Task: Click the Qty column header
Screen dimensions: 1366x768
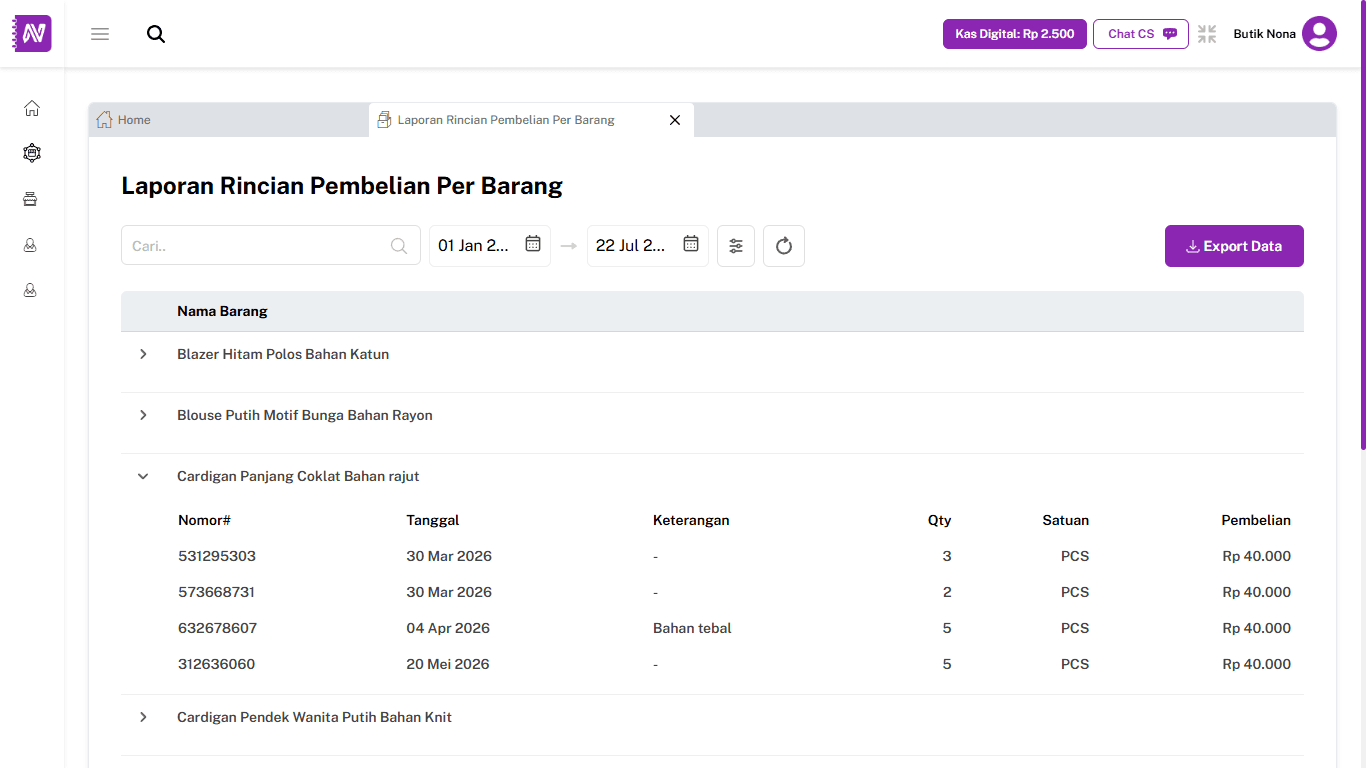Action: pyautogui.click(x=939, y=520)
